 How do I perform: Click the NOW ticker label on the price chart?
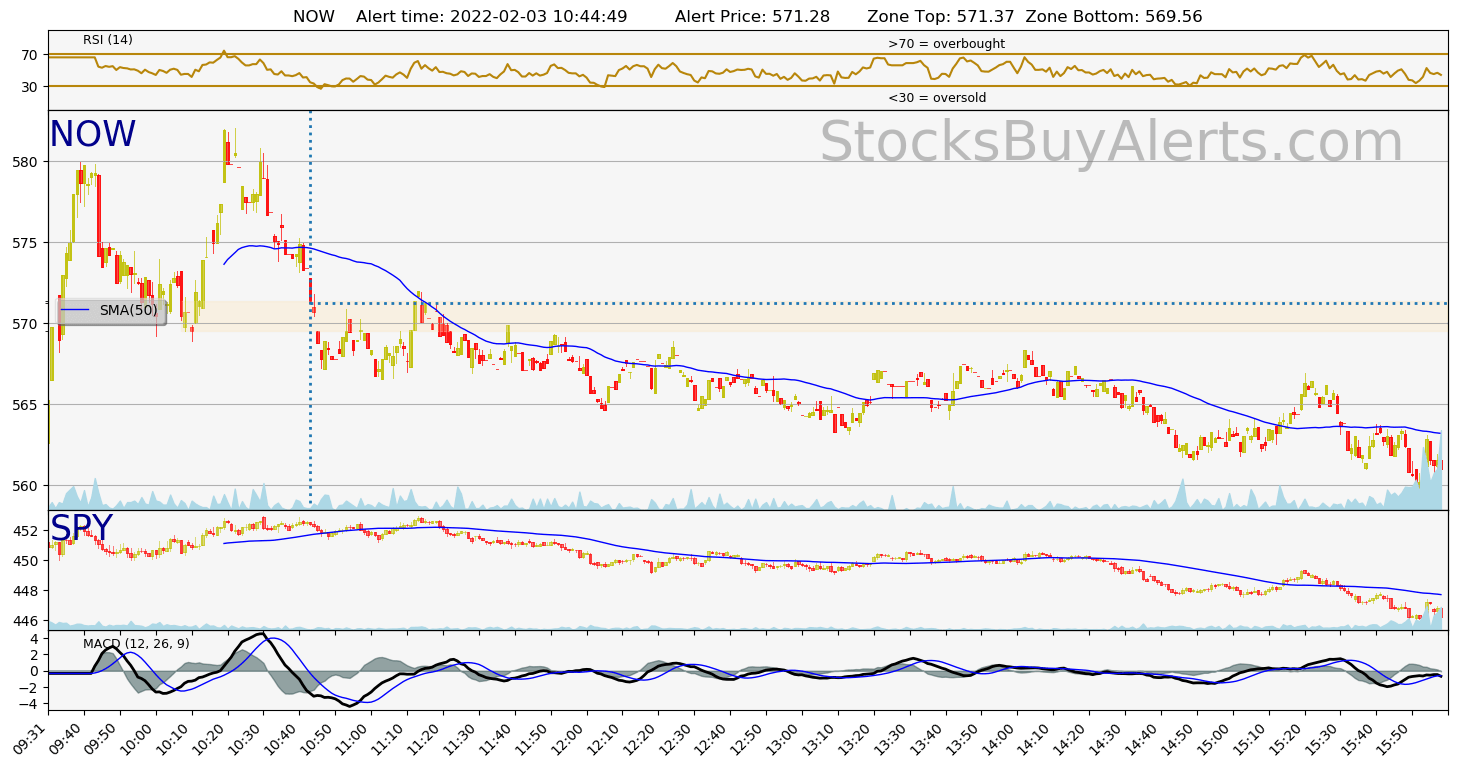pyautogui.click(x=92, y=135)
